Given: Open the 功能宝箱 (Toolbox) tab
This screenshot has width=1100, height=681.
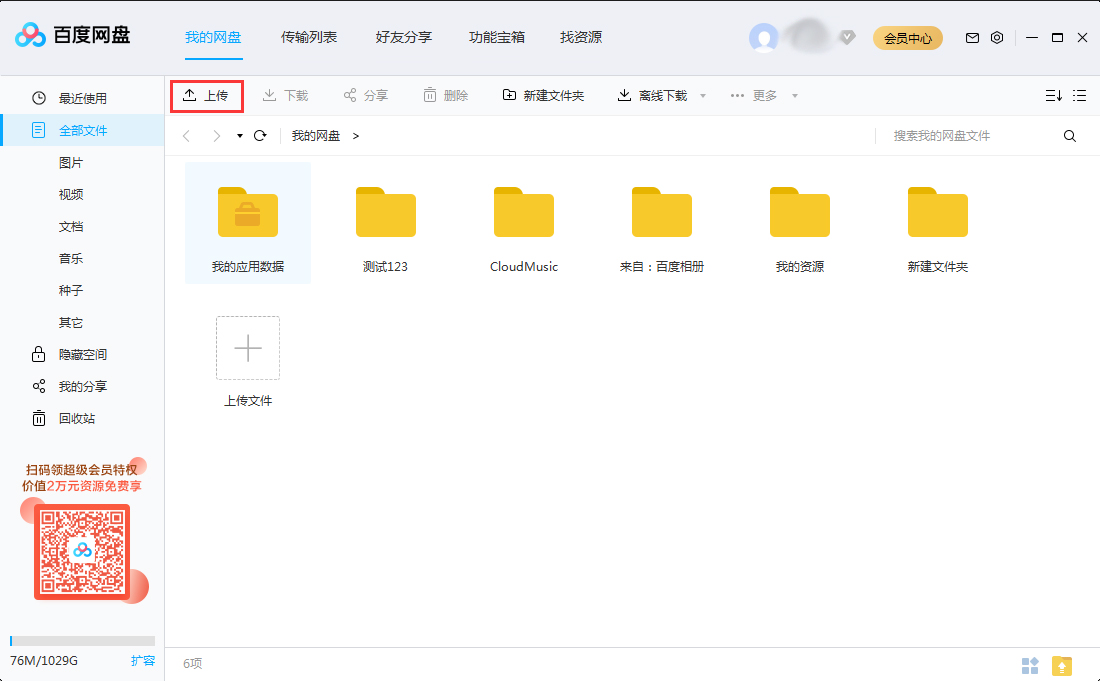Looking at the screenshot, I should pos(497,37).
